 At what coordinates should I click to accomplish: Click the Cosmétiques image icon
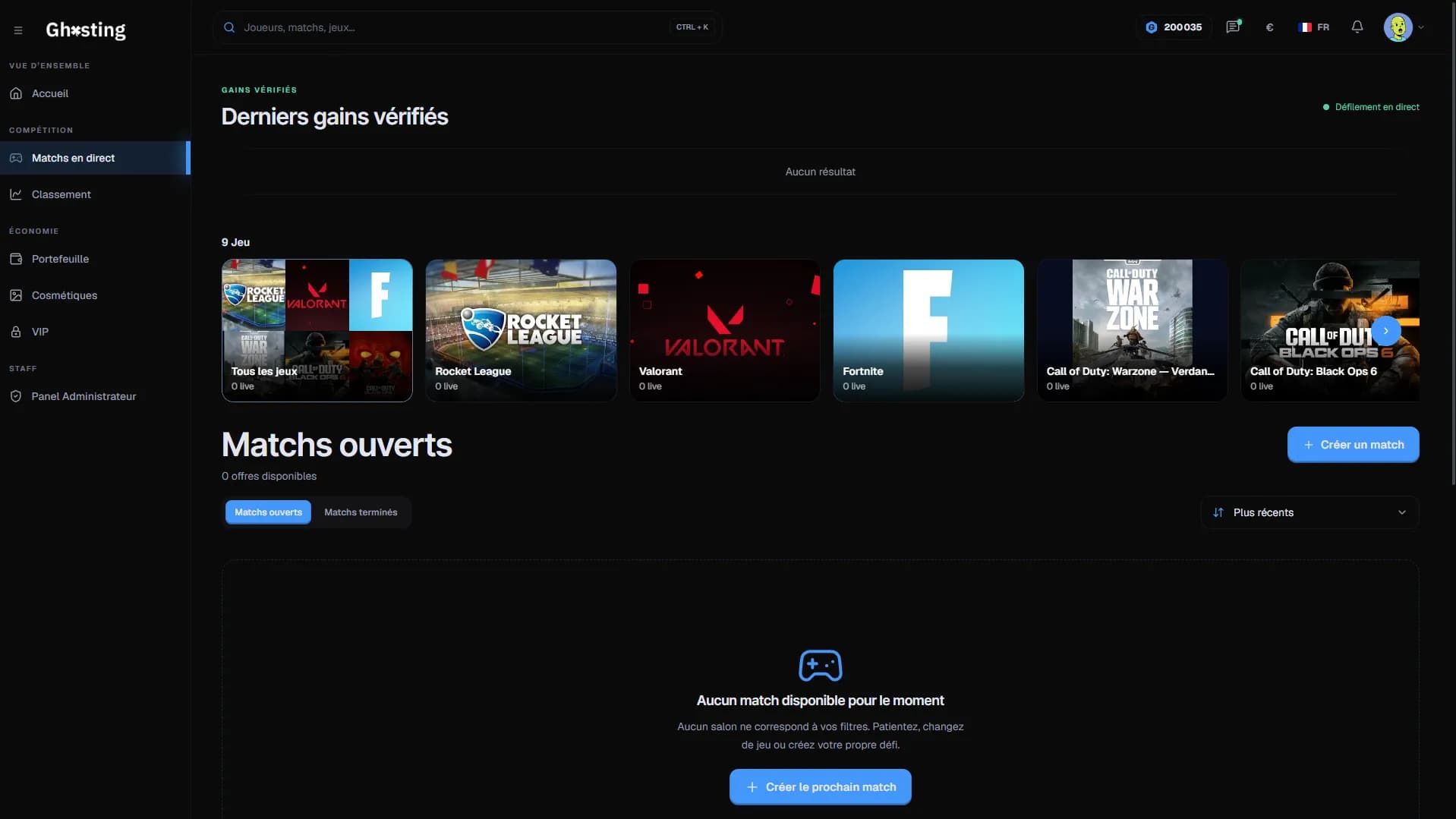tap(16, 295)
